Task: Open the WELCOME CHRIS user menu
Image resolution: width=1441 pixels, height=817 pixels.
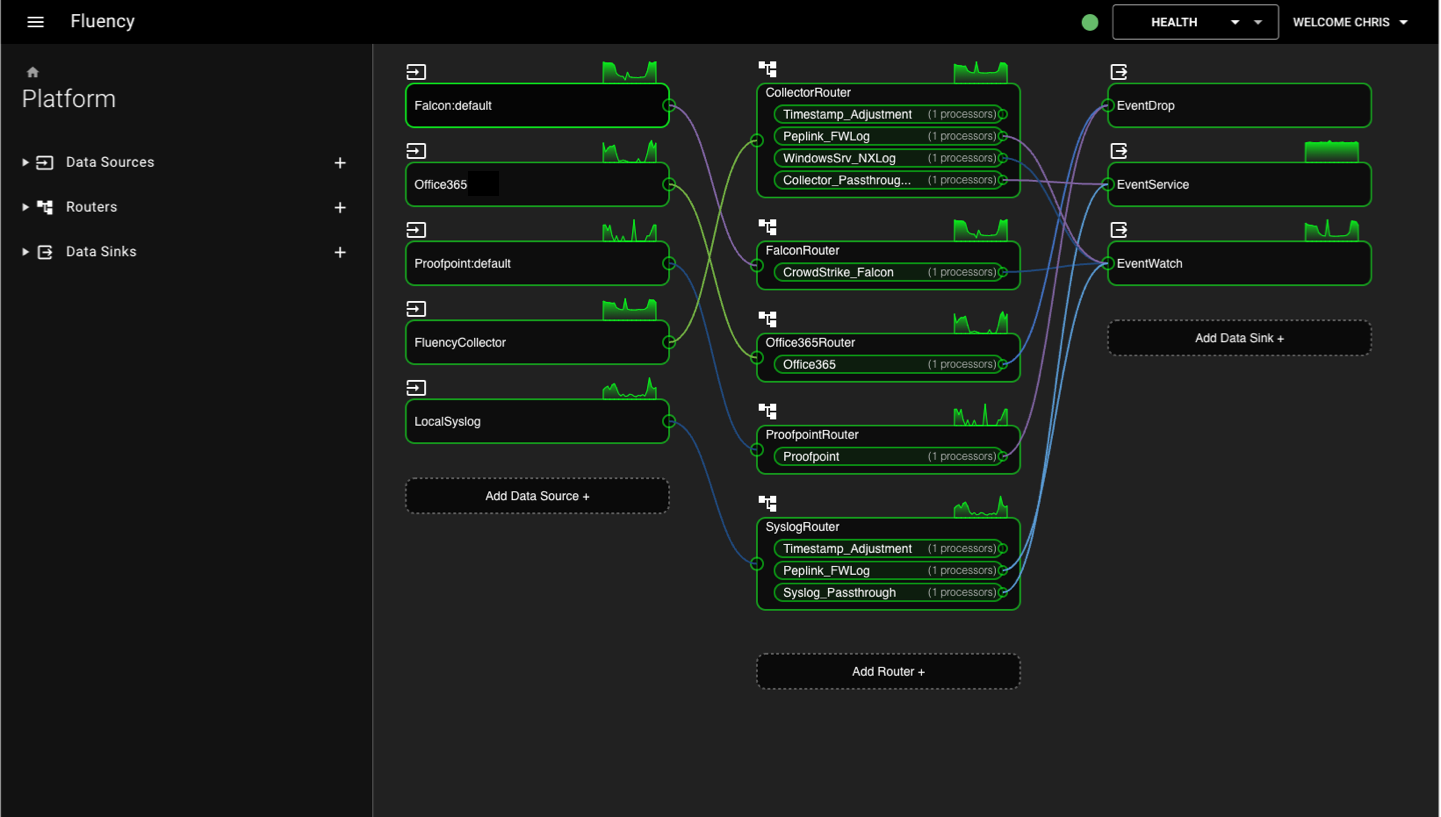Action: [x=1350, y=22]
